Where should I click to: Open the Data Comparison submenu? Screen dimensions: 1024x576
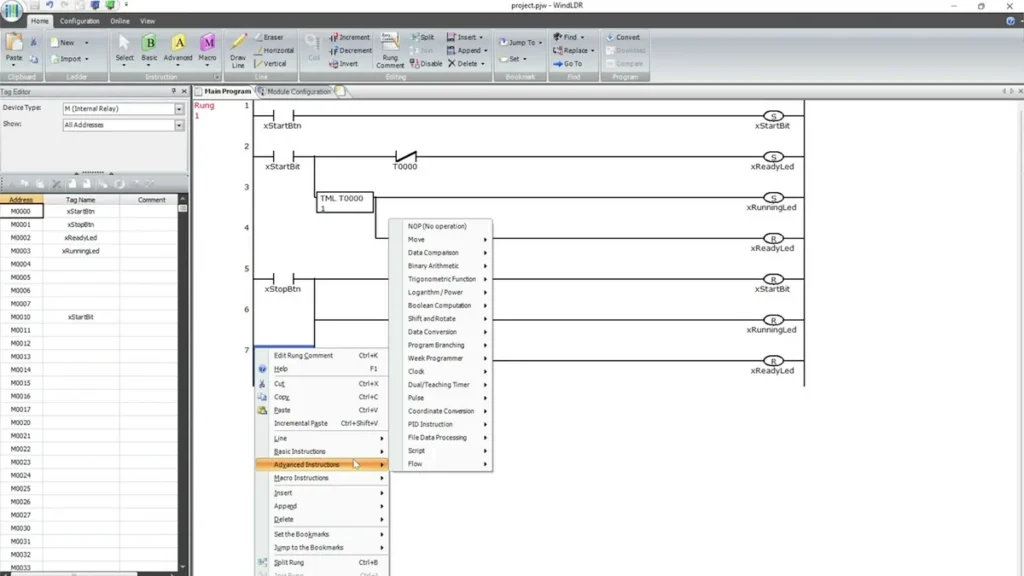pyautogui.click(x=441, y=253)
